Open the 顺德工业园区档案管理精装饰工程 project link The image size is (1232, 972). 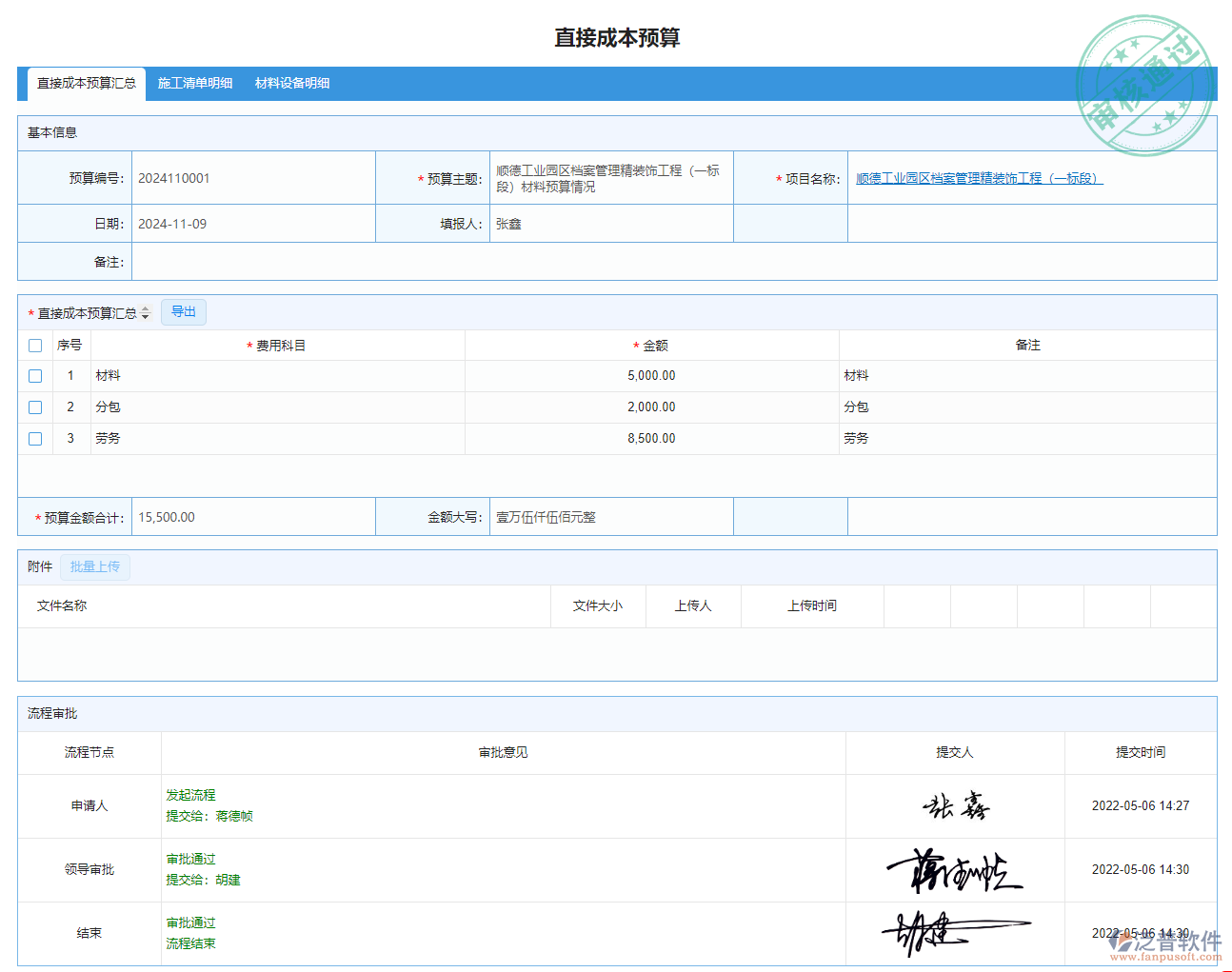pos(979,179)
